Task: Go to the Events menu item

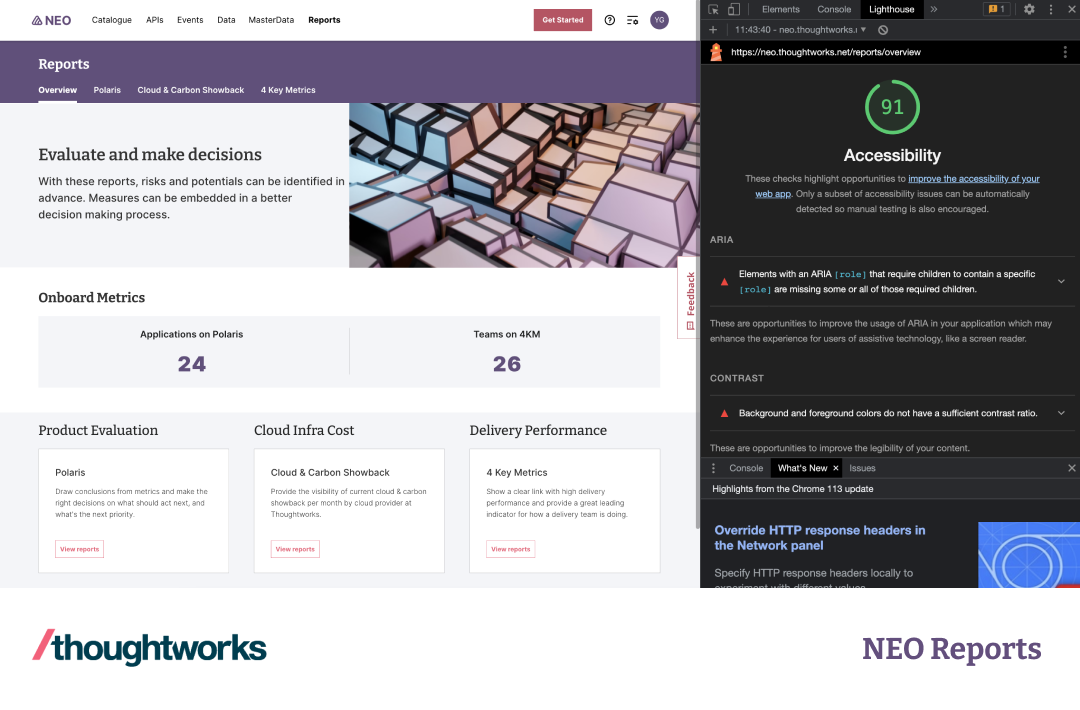Action: (x=190, y=20)
